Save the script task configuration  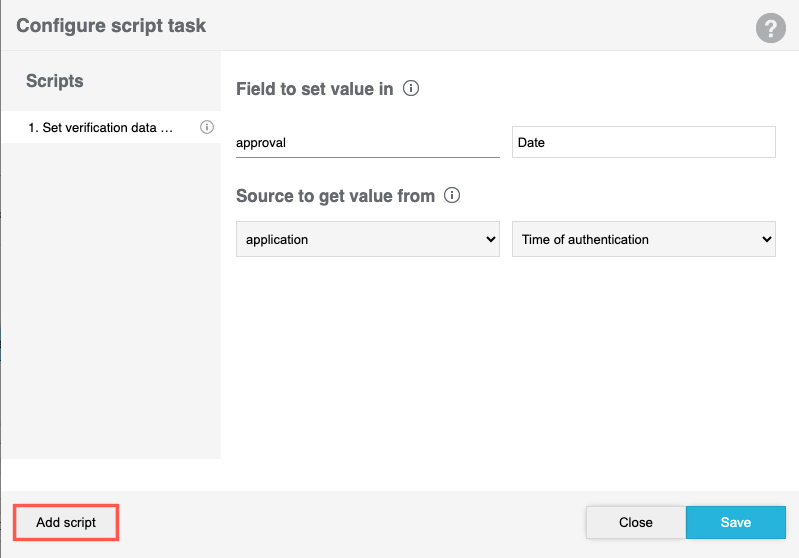coord(735,522)
